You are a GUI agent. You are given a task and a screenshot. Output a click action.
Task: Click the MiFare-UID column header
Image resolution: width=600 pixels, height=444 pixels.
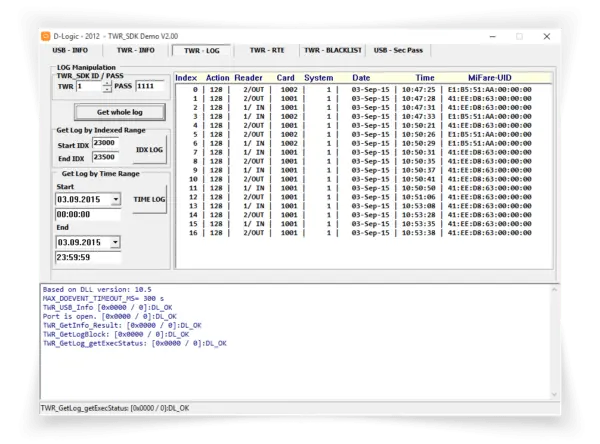coord(489,78)
